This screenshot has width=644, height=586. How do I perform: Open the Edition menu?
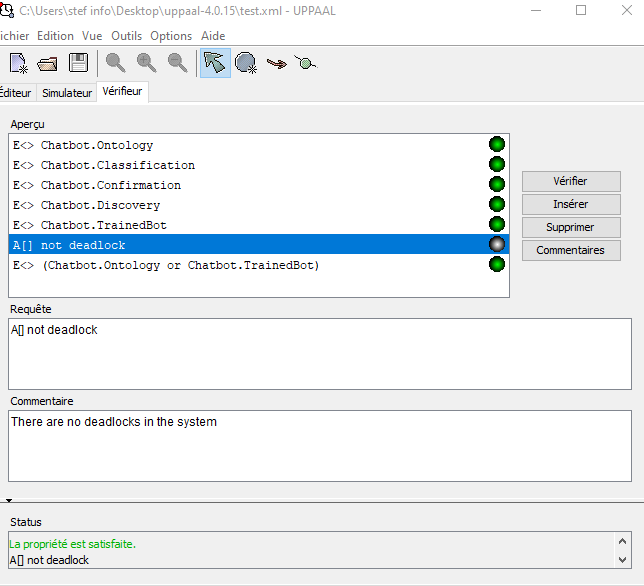(55, 36)
